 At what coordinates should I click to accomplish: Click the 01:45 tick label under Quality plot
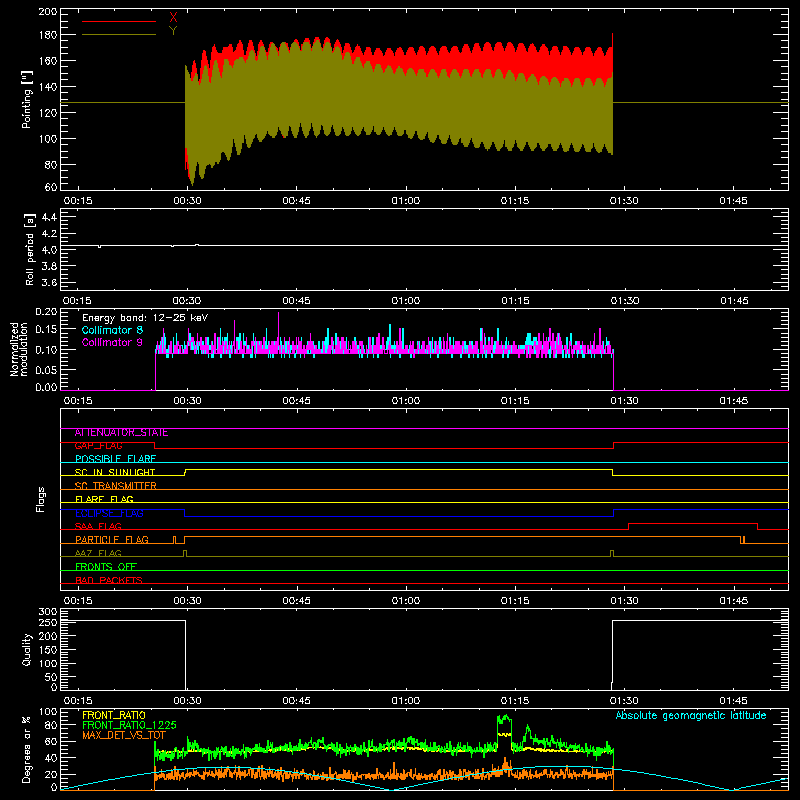click(x=734, y=701)
